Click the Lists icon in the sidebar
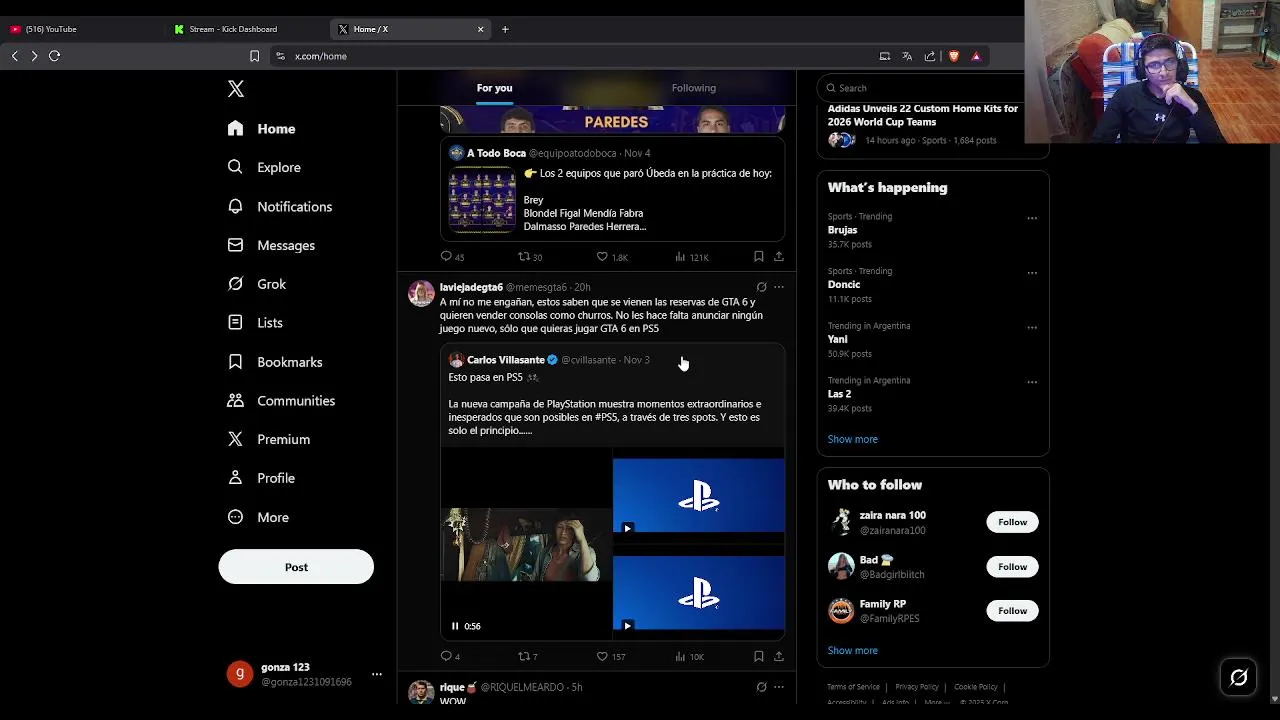This screenshot has width=1280, height=720. pyautogui.click(x=235, y=322)
